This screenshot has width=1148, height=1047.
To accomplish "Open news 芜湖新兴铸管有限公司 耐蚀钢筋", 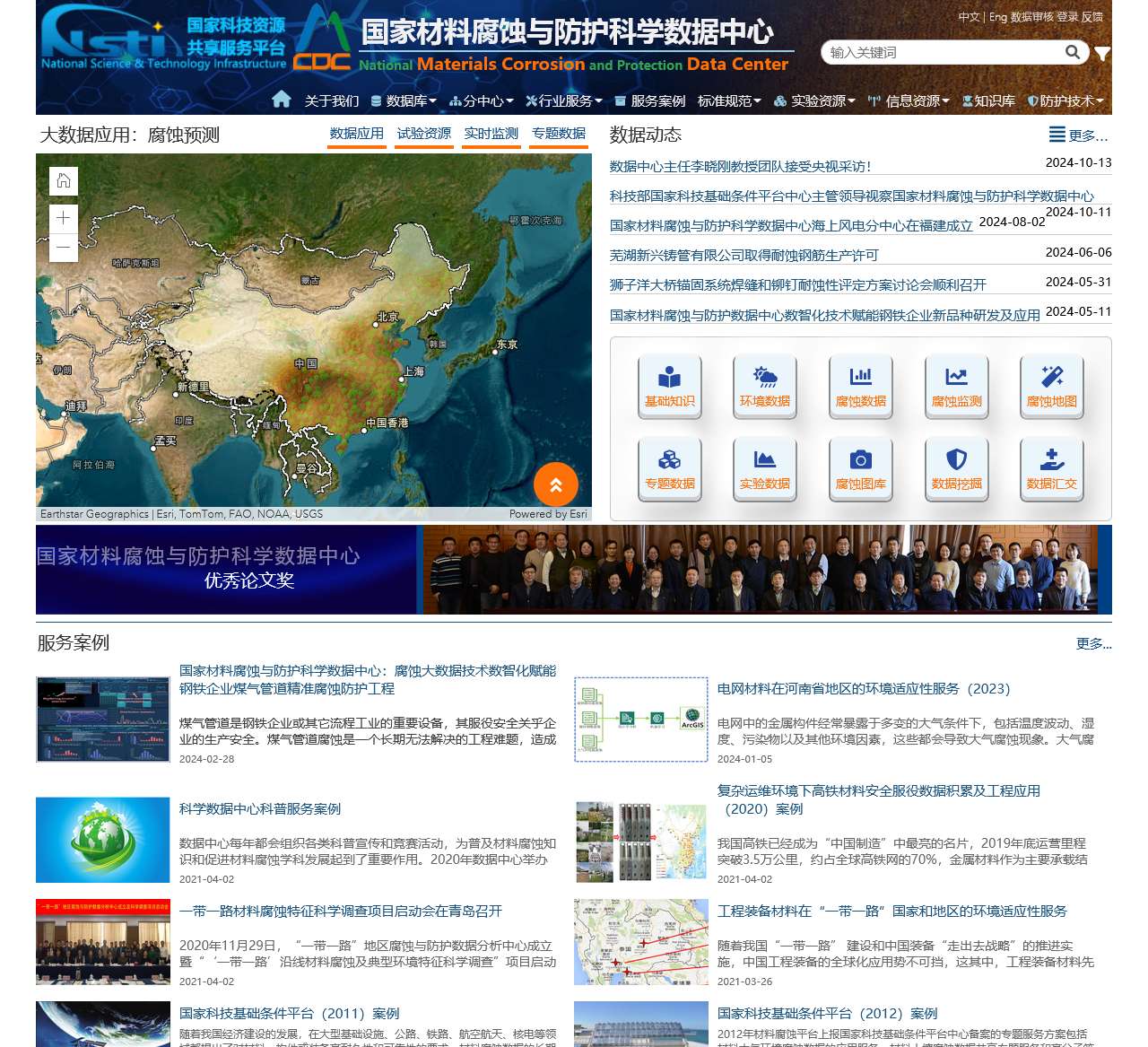I will click(x=744, y=255).
